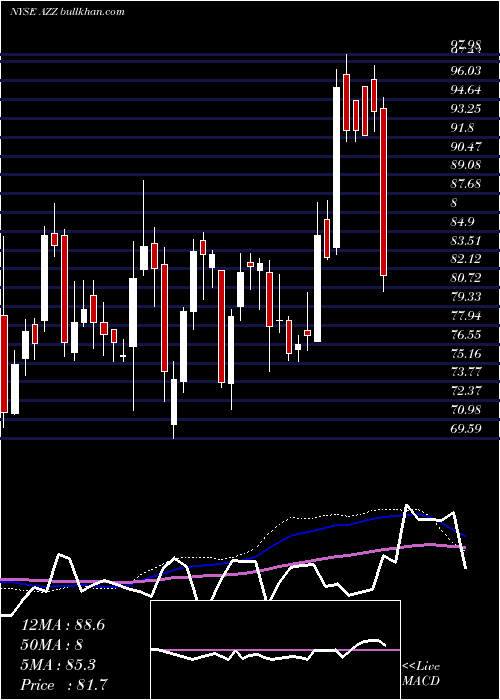Click the 73.77 price axis label
The height and width of the screenshot is (700, 500).
466,372
